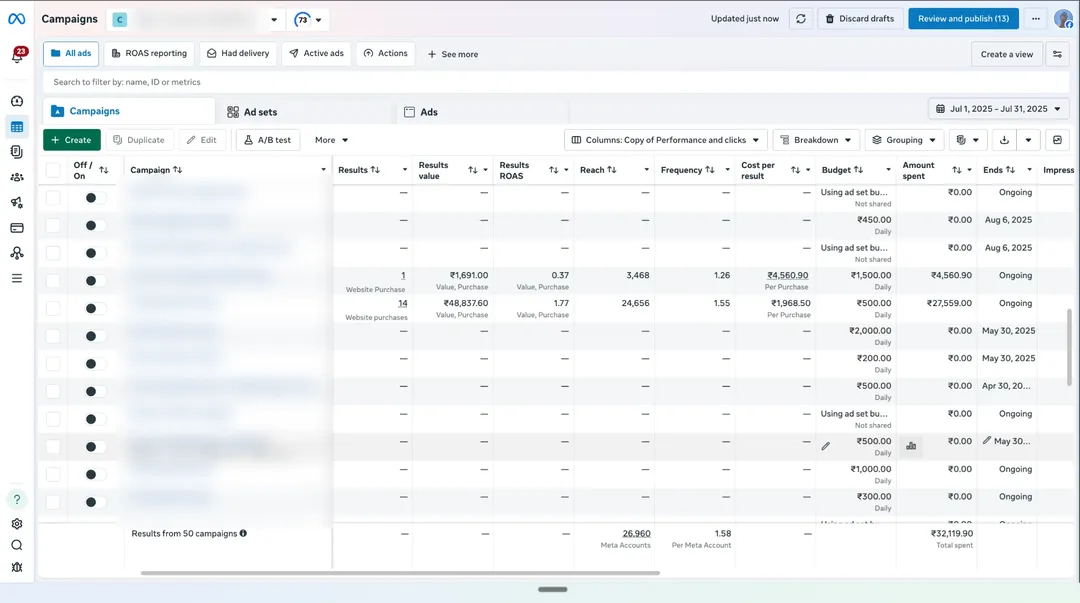Open the Grouping dropdown

click(x=904, y=140)
